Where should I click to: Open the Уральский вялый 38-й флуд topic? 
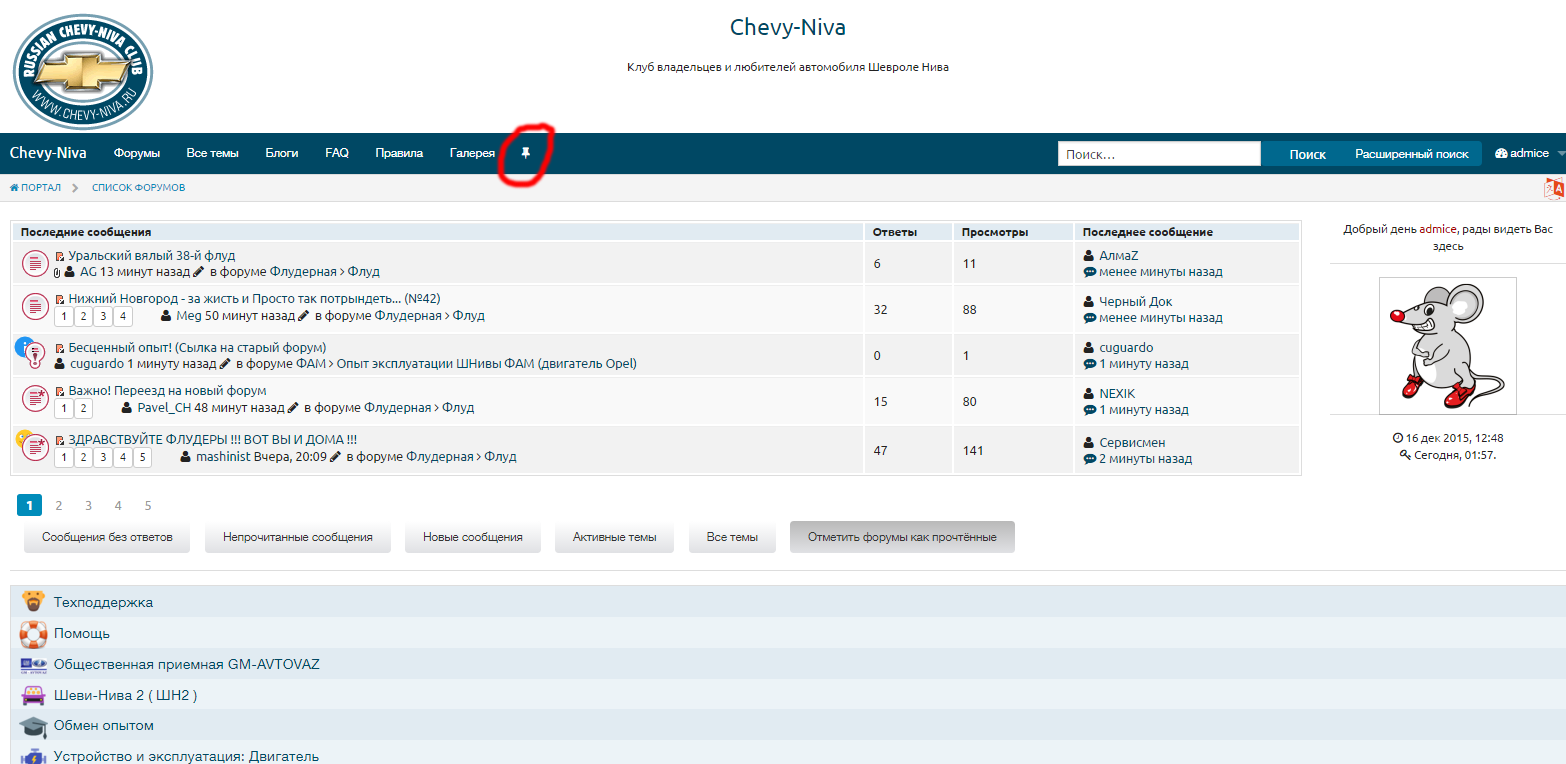[152, 256]
